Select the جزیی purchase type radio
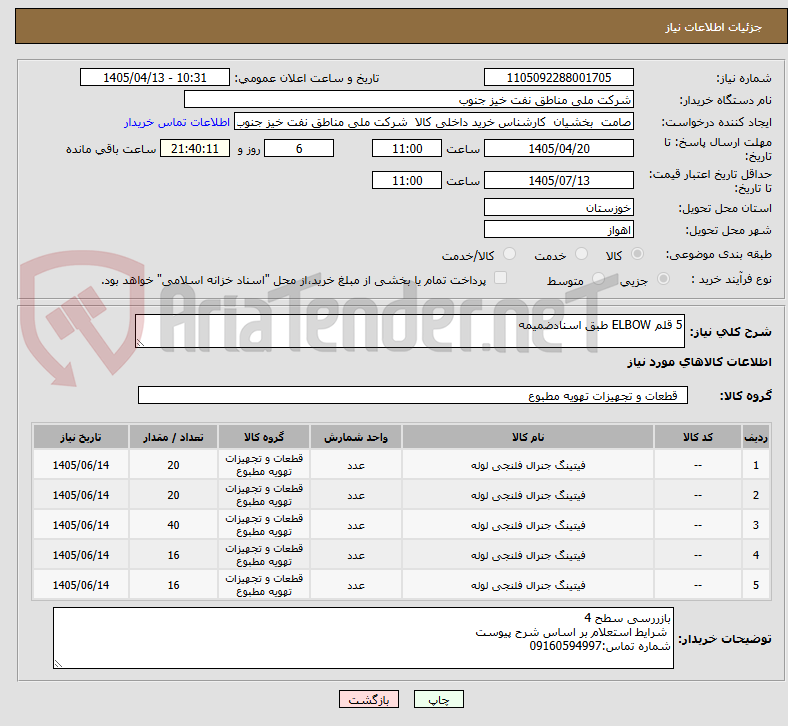Viewport: 788px width, 726px height. pyautogui.click(x=663, y=278)
